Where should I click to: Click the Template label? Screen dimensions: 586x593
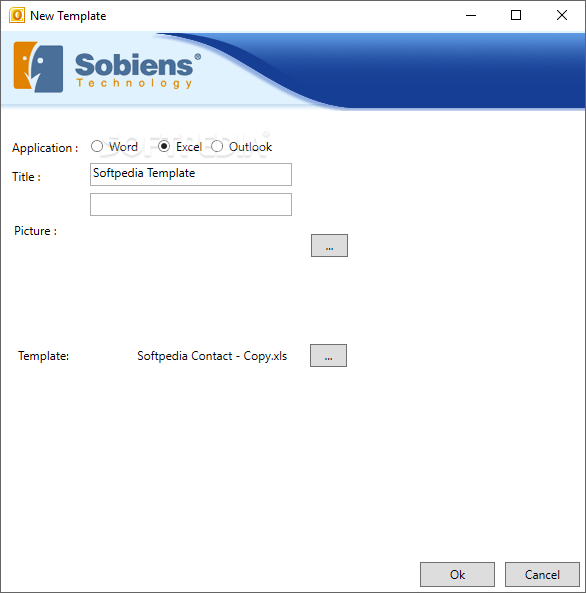44,356
